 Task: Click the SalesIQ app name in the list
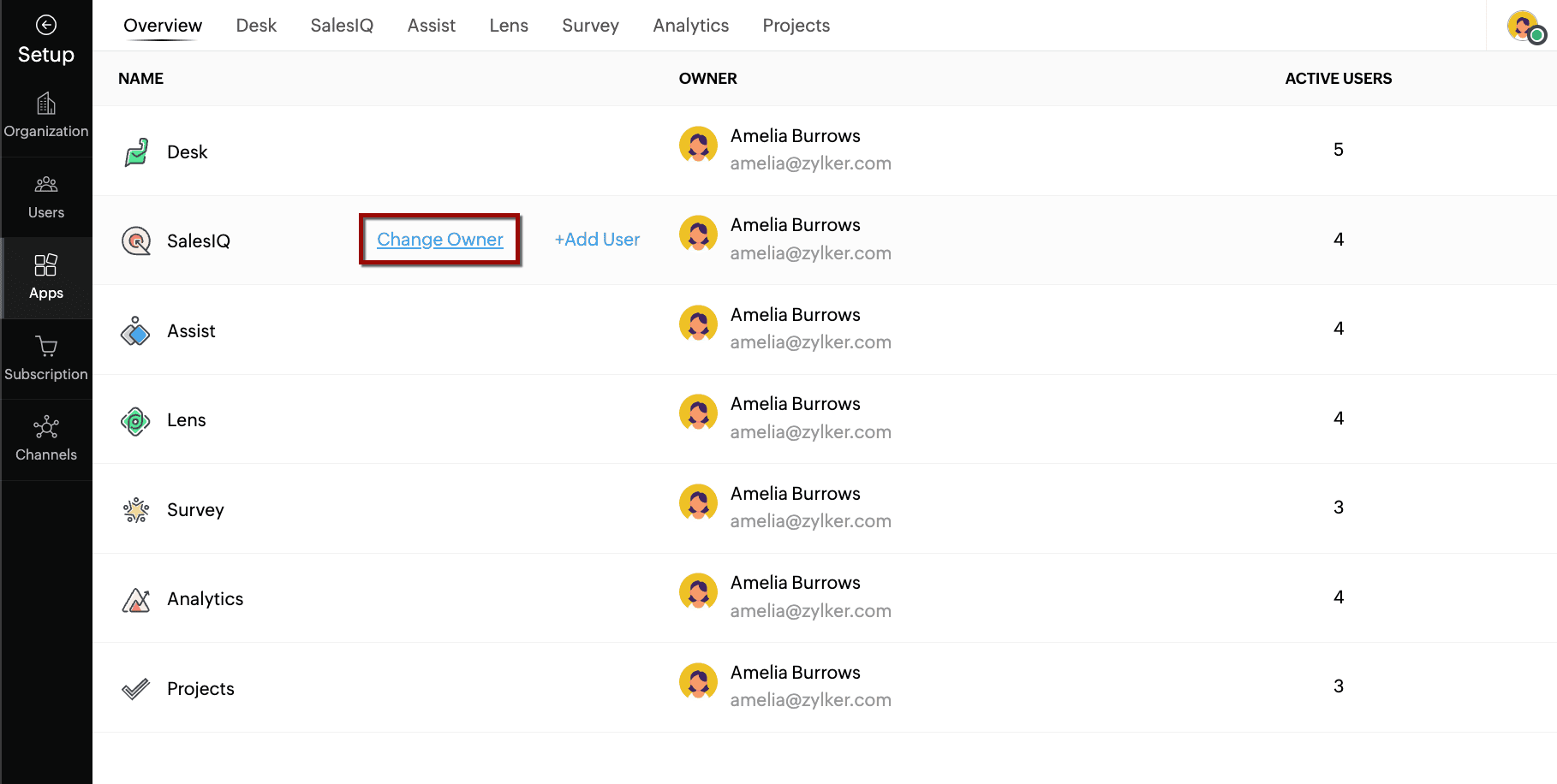point(199,241)
